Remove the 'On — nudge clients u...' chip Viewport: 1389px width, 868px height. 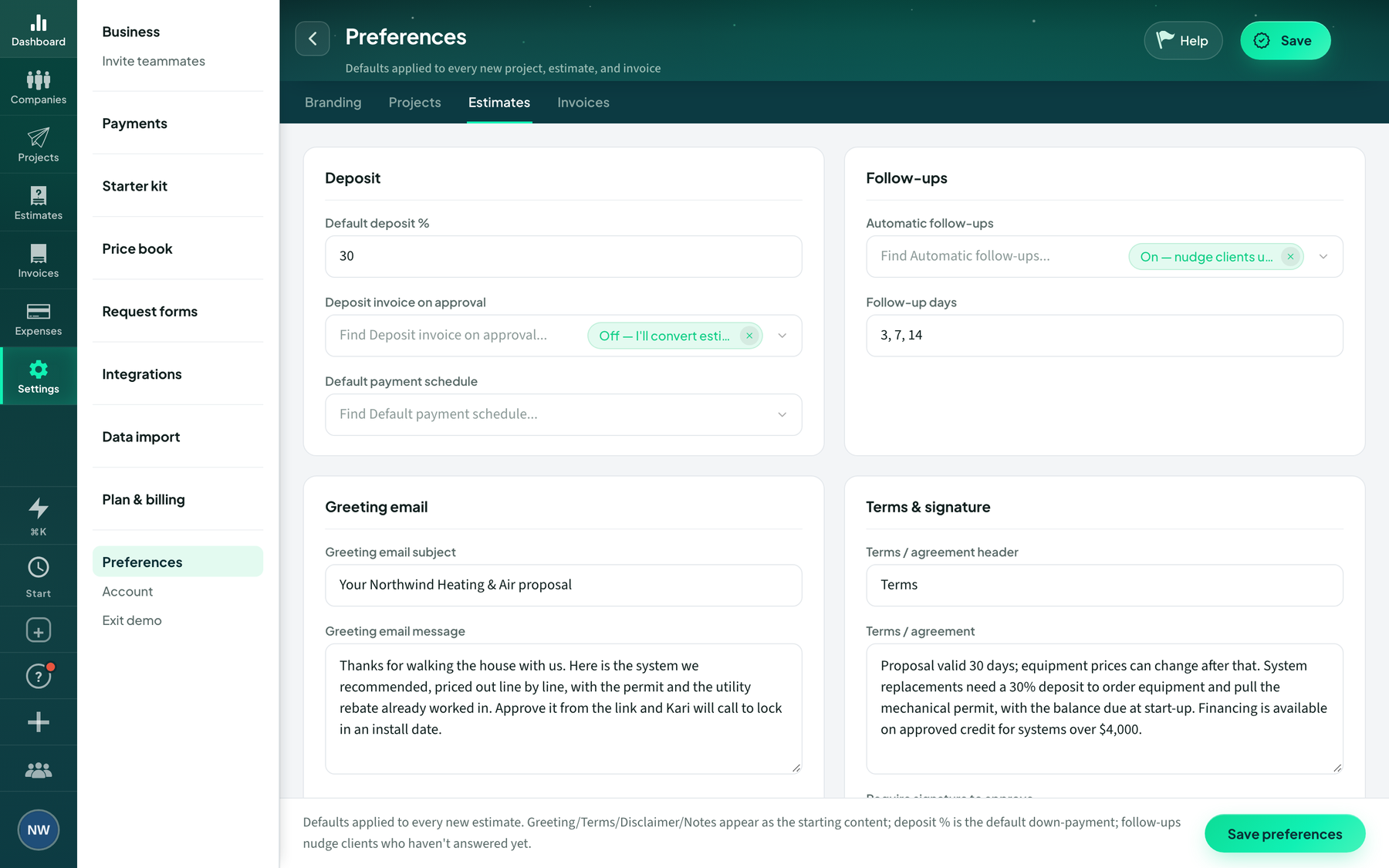[x=1290, y=257]
